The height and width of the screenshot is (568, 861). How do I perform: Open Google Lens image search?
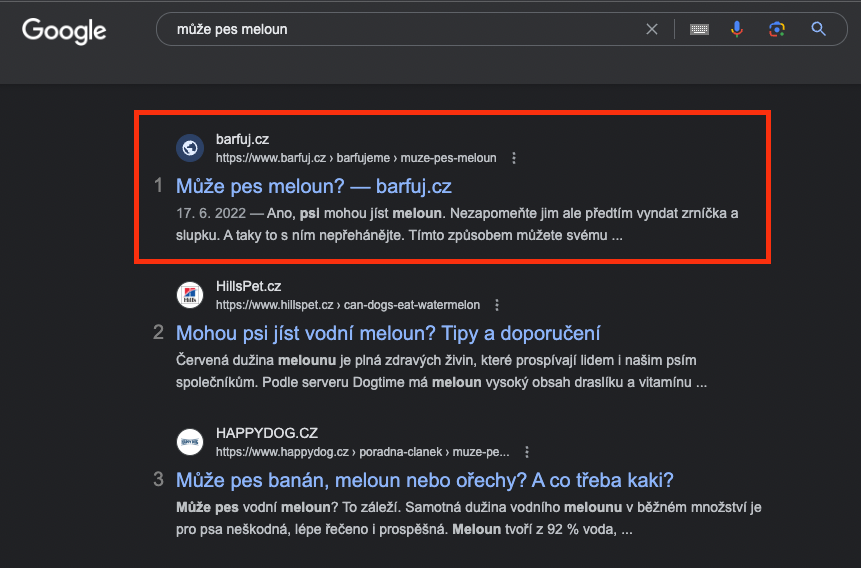tap(776, 29)
